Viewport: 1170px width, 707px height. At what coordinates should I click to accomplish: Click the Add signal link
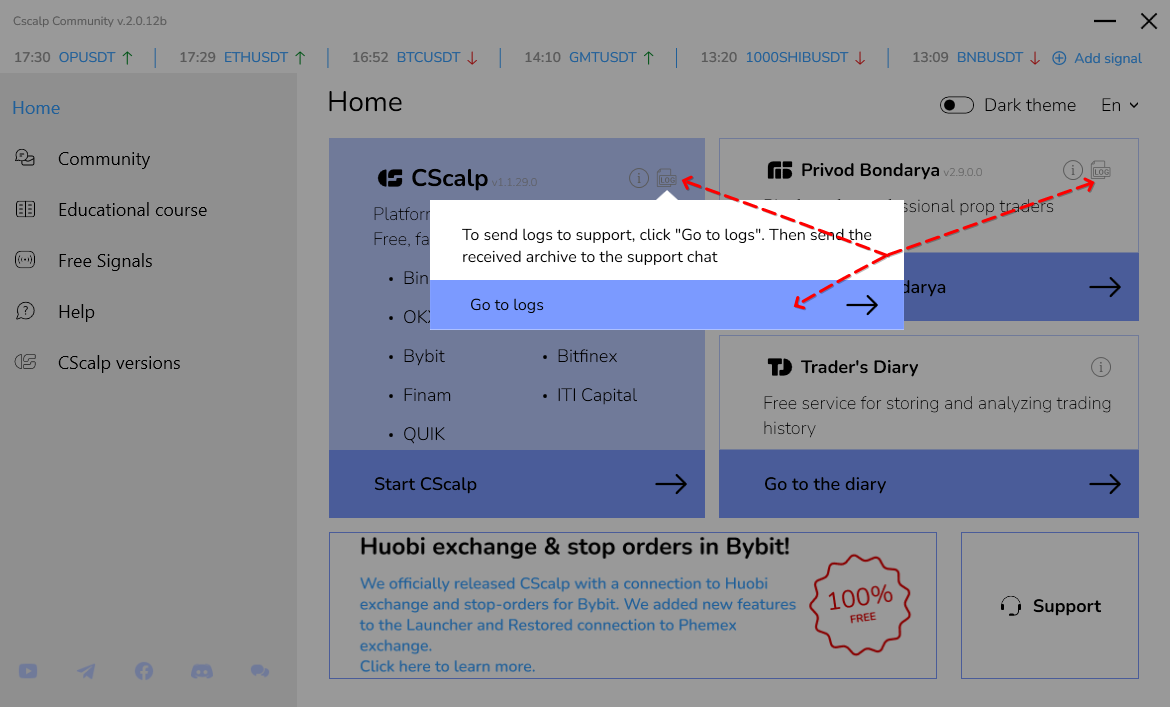tap(1097, 58)
